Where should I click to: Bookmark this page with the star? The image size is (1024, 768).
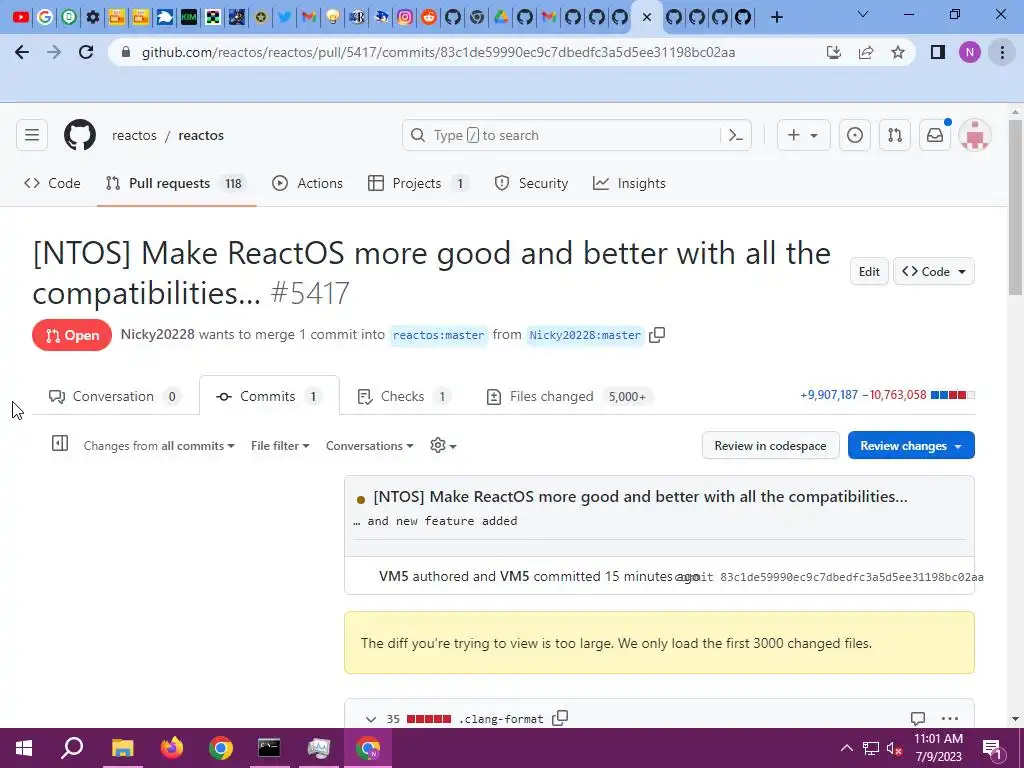coord(898,52)
